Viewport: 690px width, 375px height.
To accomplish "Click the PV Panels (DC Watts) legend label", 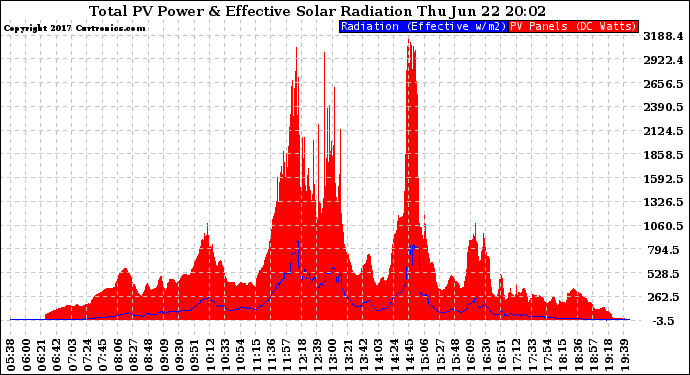I will coord(573,26).
